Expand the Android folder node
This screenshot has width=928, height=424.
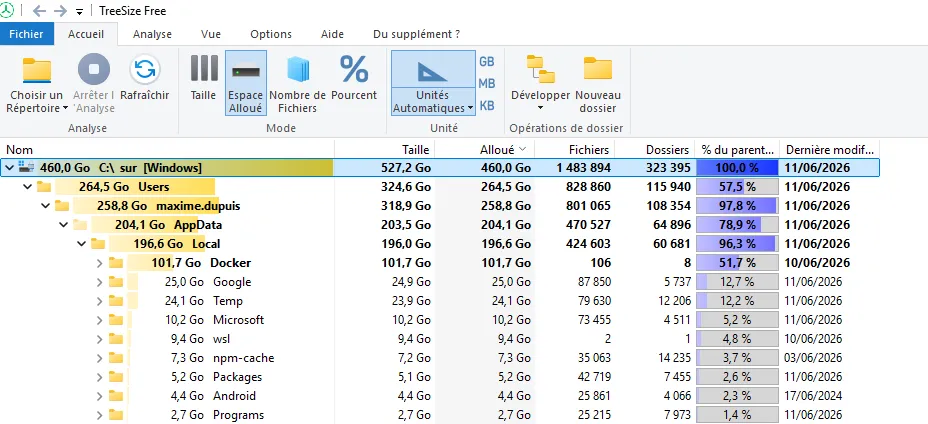point(99,396)
